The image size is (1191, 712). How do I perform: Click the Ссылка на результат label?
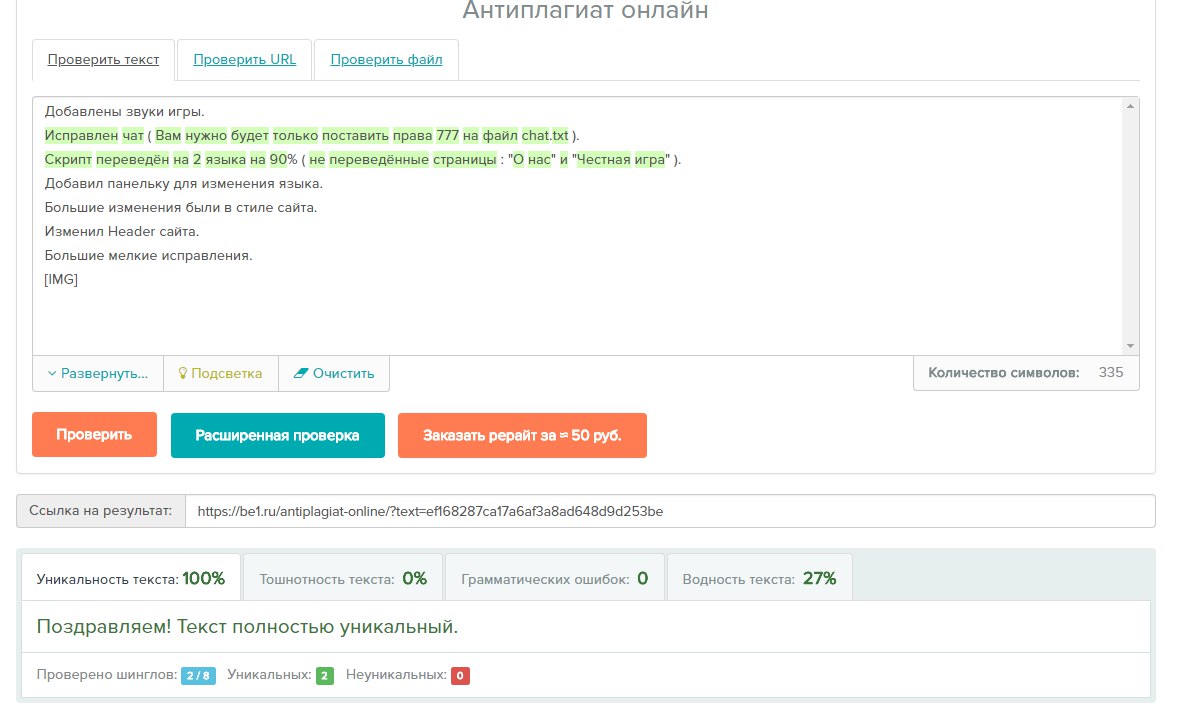point(100,511)
